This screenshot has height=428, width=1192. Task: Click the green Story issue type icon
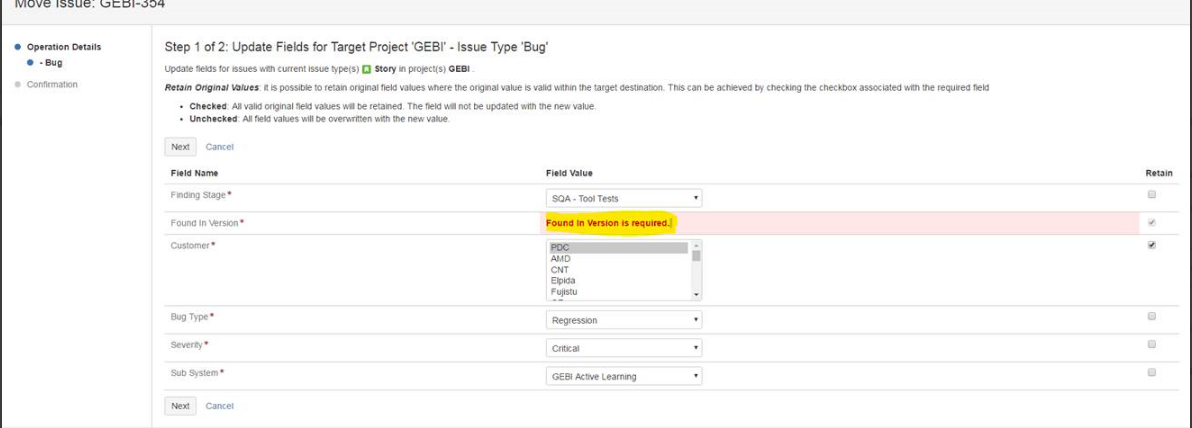click(366, 68)
